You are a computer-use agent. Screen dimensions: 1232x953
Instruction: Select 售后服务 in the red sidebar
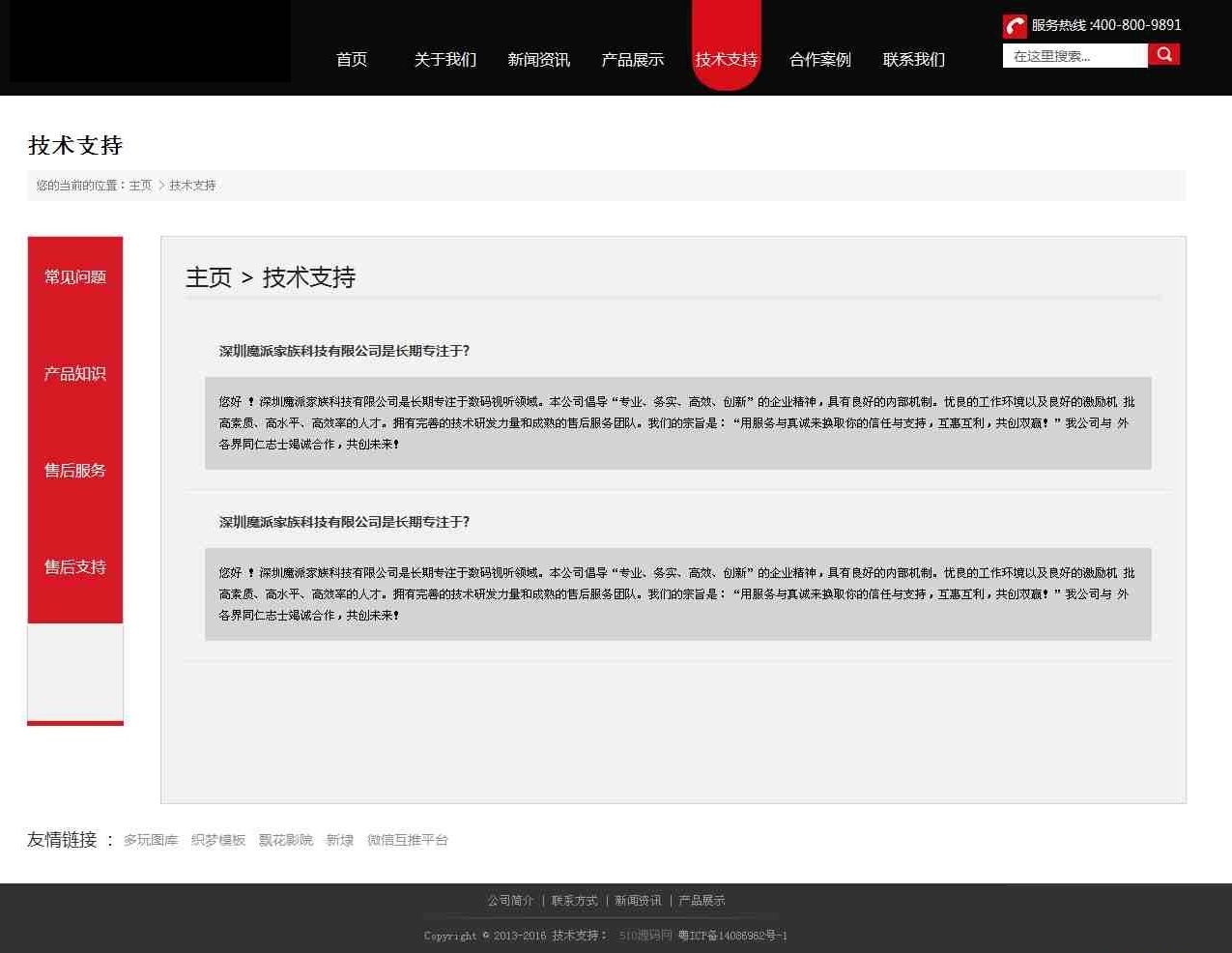(x=75, y=471)
